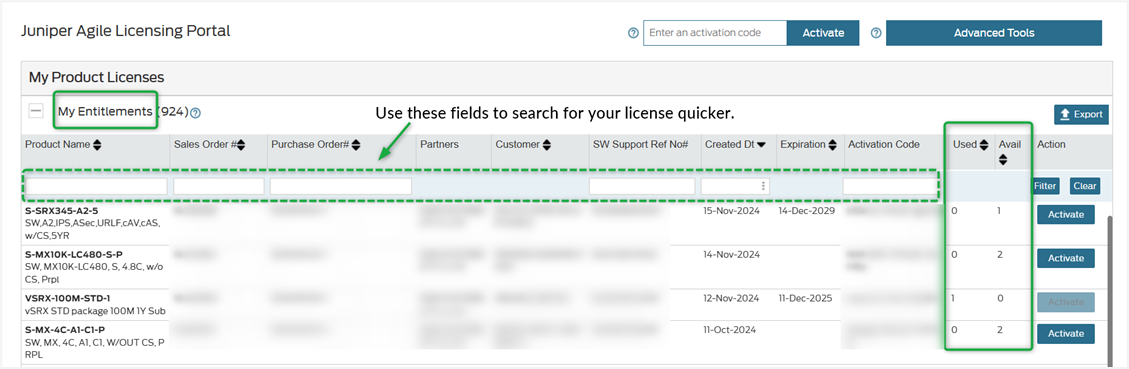Screen dimensions: 1129x369
Task: Sort by Customer column arrows
Action: click(x=546, y=145)
